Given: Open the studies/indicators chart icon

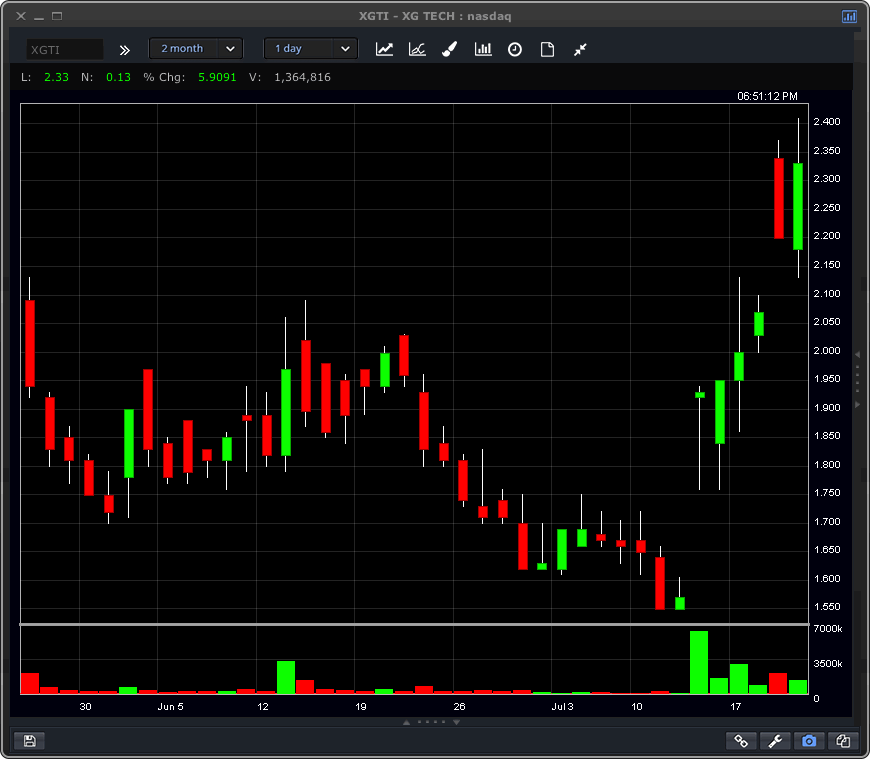Looking at the screenshot, I should (417, 49).
